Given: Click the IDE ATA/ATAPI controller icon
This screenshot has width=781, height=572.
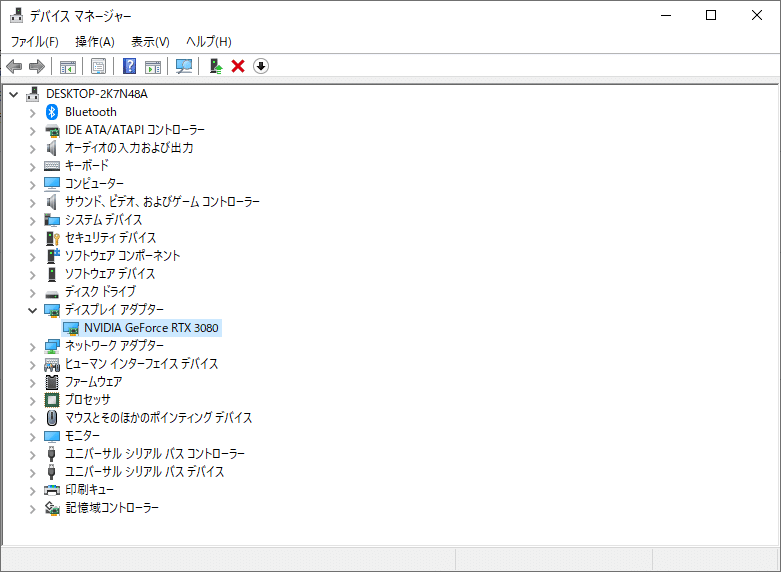Looking at the screenshot, I should point(52,131).
